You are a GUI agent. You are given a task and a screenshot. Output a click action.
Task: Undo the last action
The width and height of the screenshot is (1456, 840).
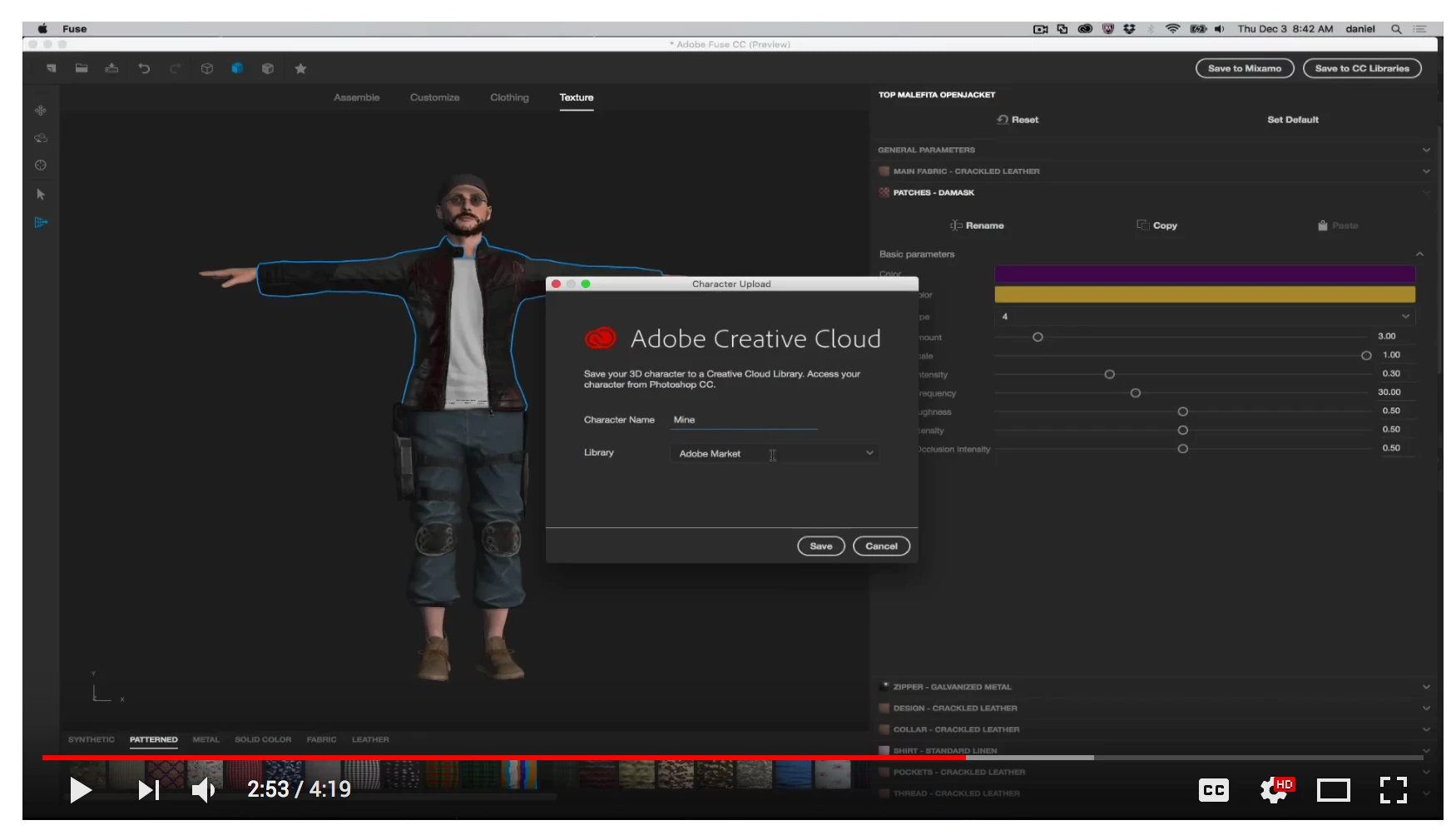[x=144, y=68]
